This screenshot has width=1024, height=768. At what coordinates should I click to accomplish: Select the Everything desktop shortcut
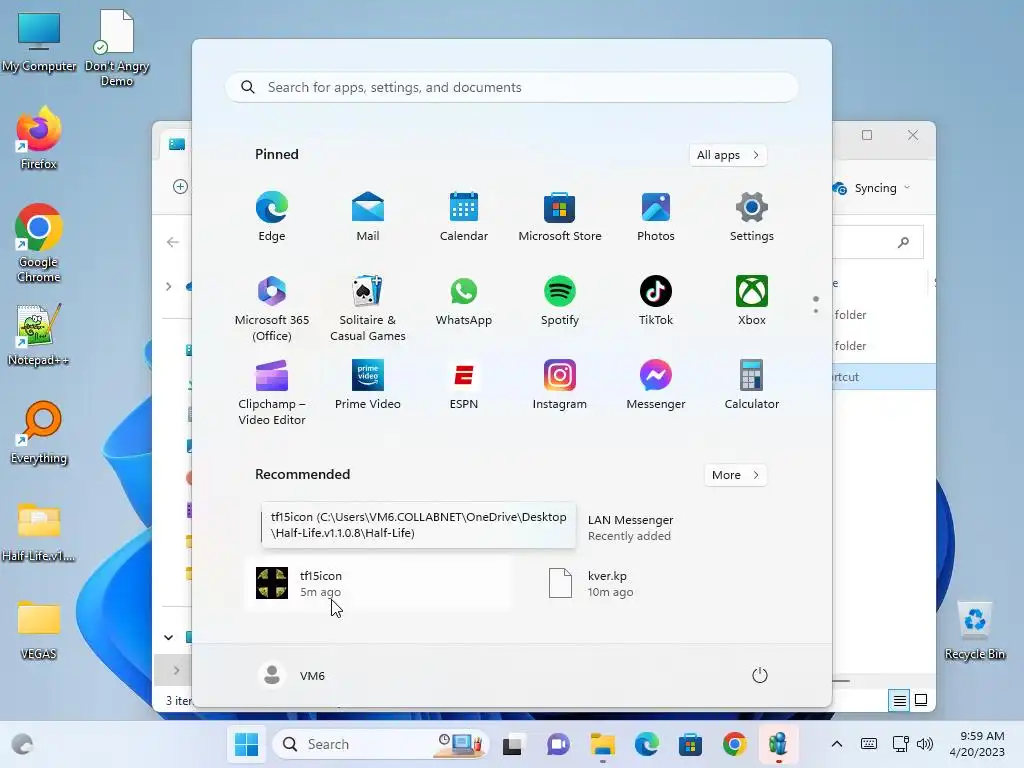coord(39,432)
